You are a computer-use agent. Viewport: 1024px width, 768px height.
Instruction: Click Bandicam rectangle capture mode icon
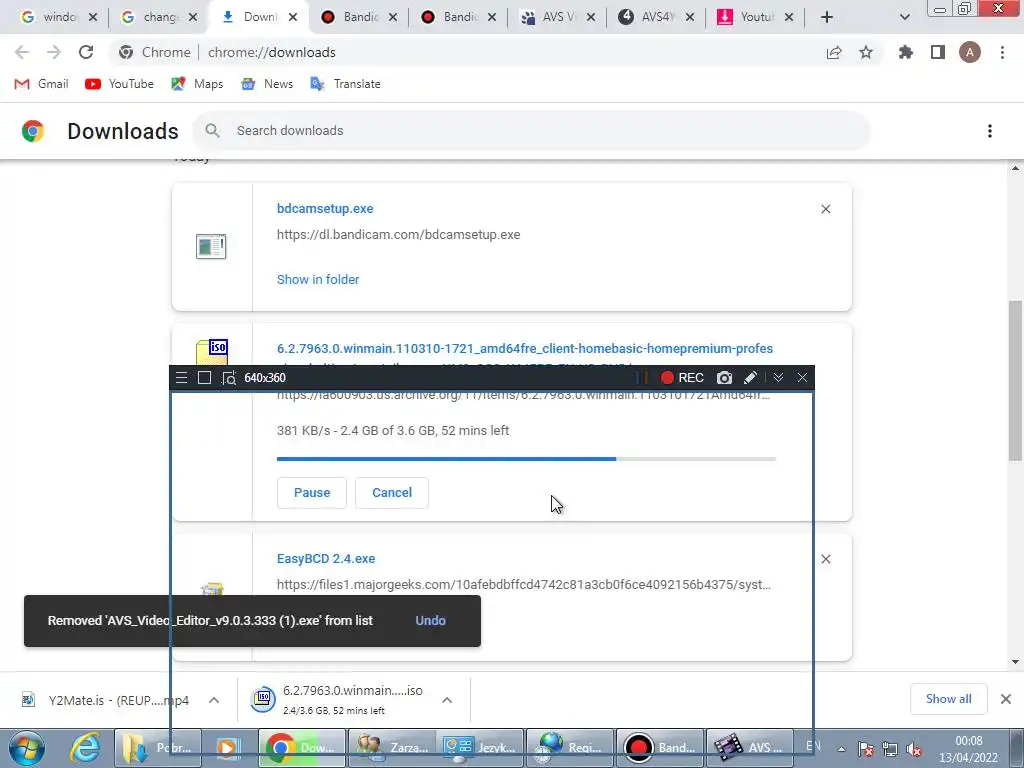204,377
